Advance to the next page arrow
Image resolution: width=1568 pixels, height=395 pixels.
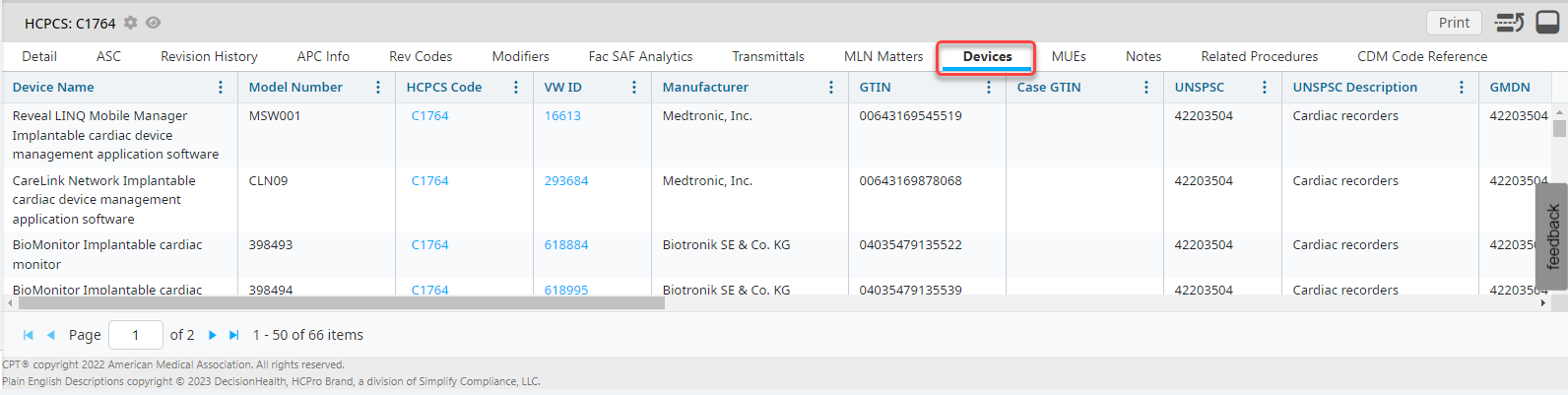[213, 335]
